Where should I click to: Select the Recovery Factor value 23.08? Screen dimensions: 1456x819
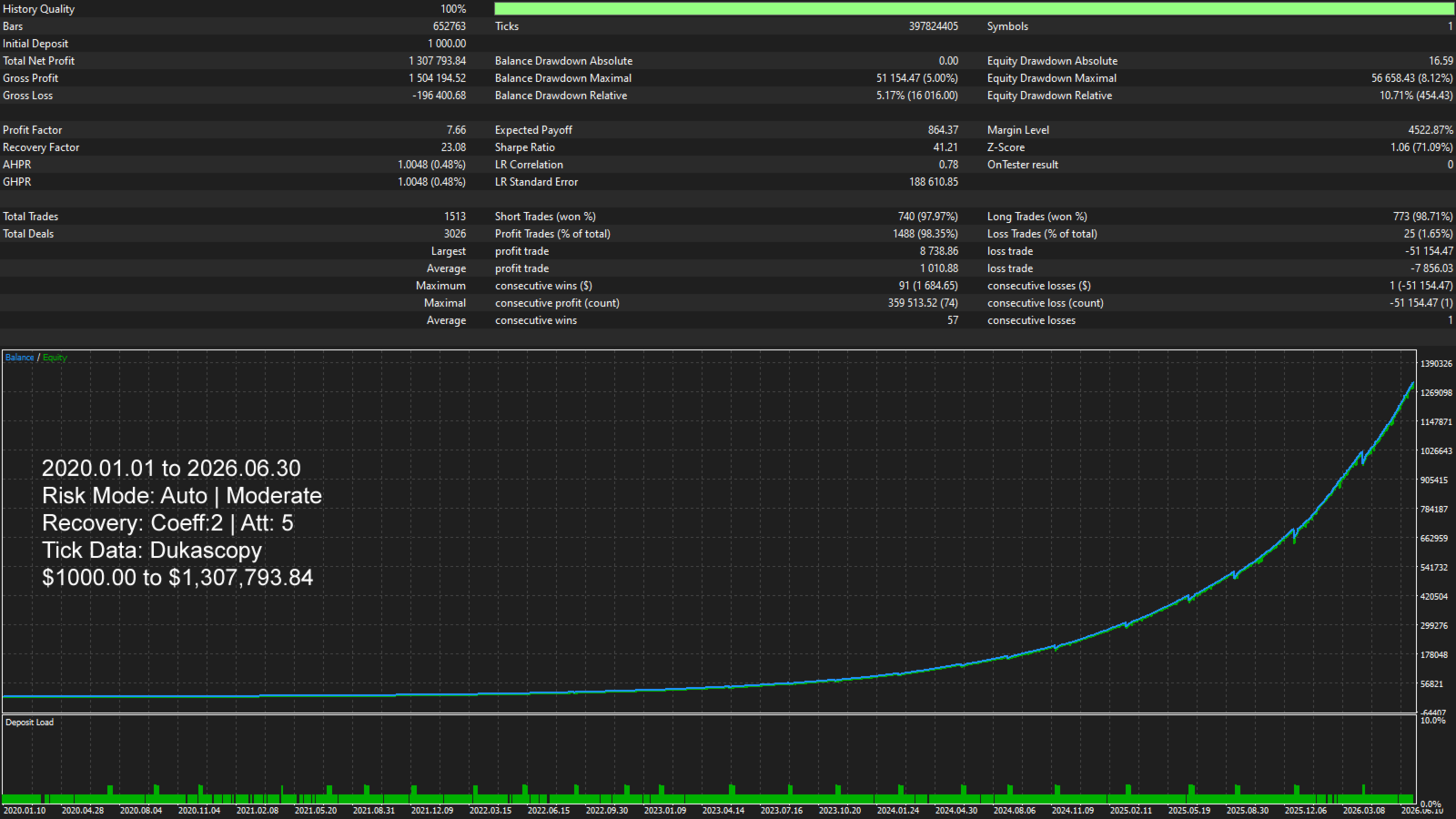453,147
